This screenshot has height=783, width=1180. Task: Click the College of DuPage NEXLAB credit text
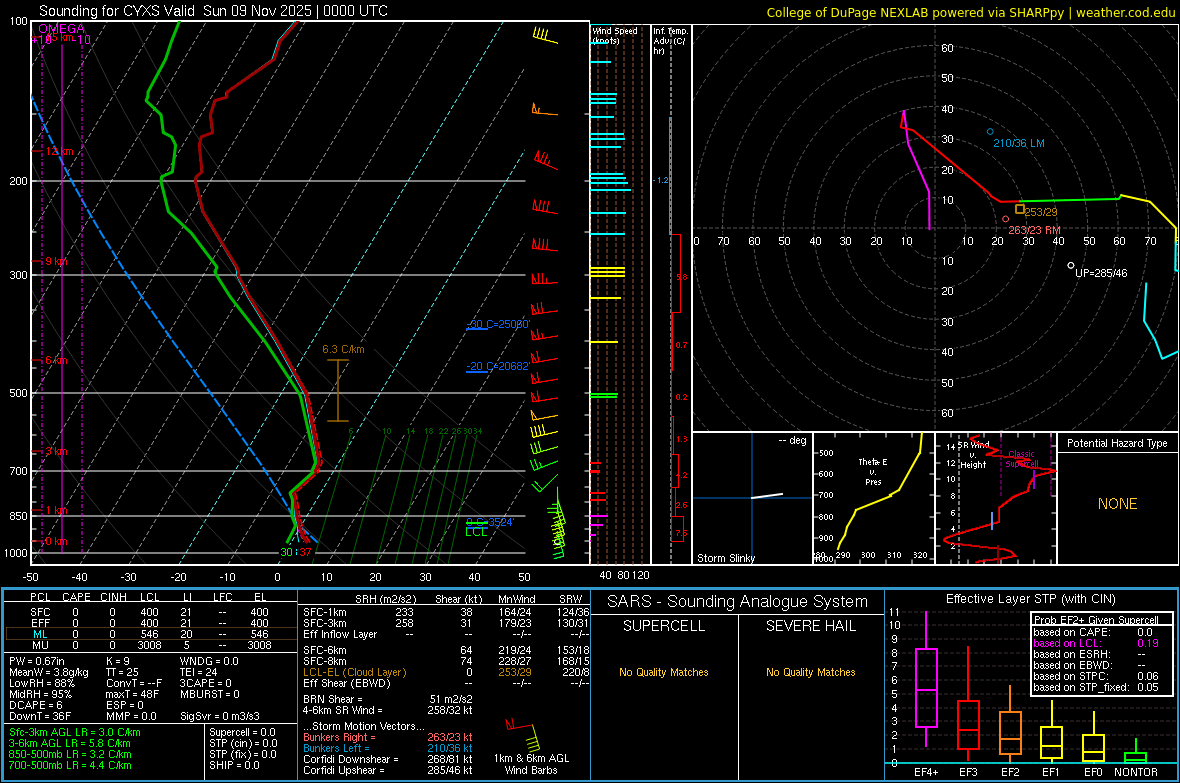pos(970,12)
